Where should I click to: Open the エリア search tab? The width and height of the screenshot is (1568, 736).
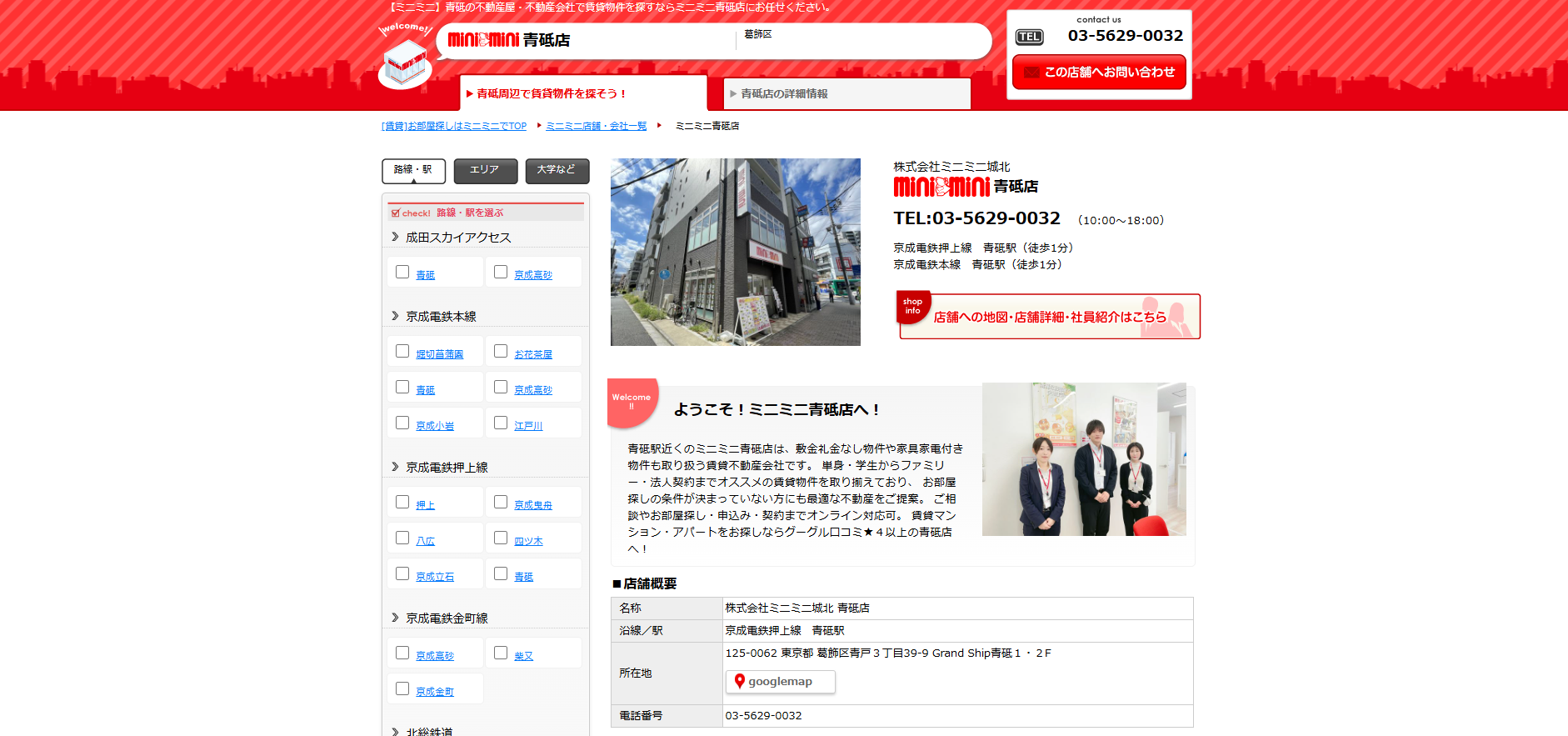(485, 170)
